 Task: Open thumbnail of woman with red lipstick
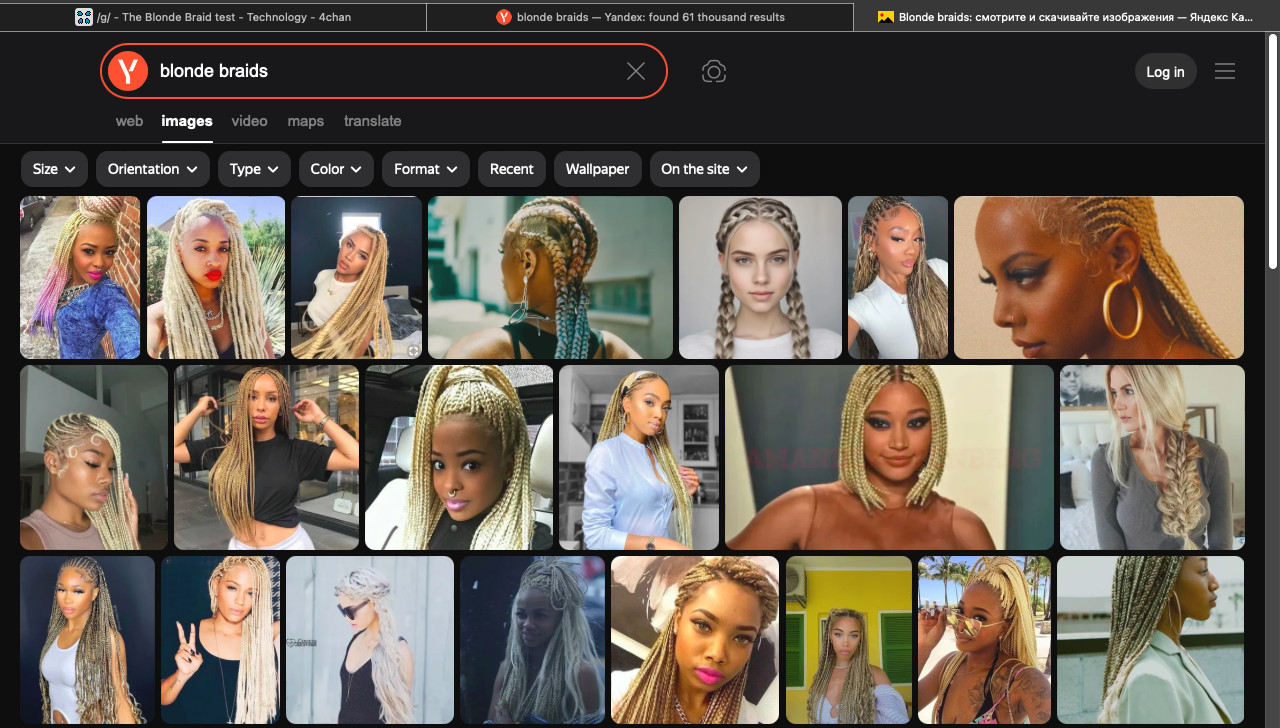[x=216, y=277]
